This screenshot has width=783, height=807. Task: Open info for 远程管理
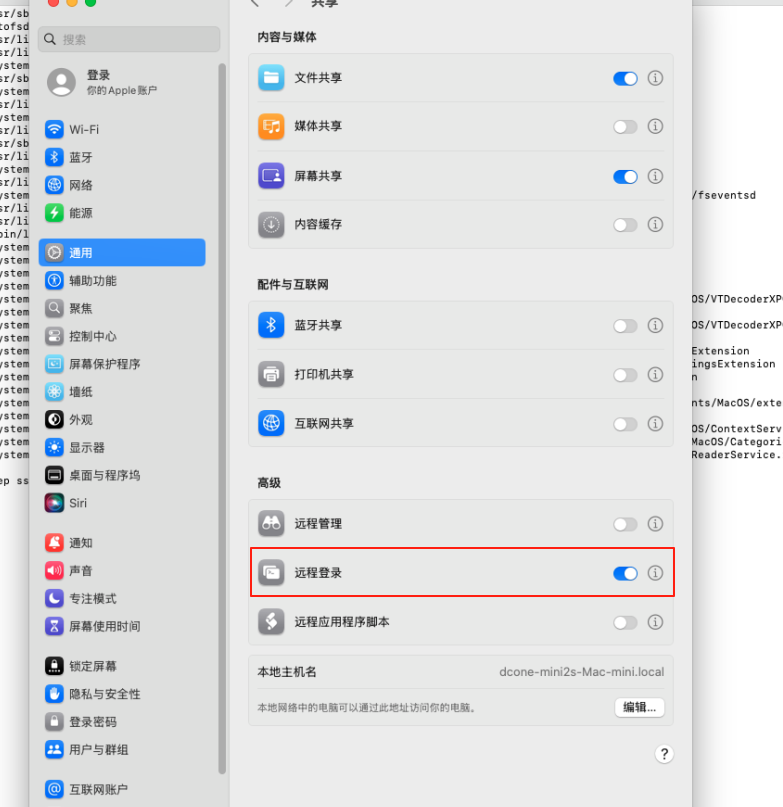click(x=655, y=524)
